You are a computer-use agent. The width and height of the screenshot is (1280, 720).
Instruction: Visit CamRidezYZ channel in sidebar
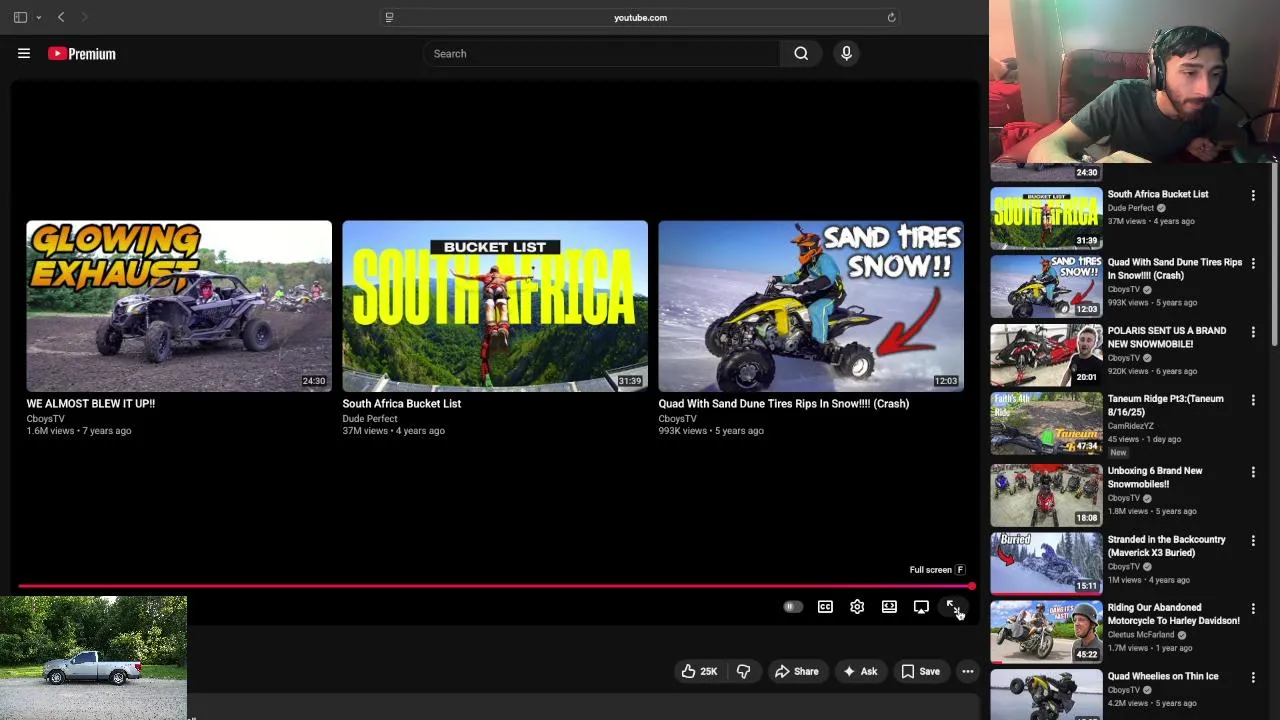coord(1130,426)
